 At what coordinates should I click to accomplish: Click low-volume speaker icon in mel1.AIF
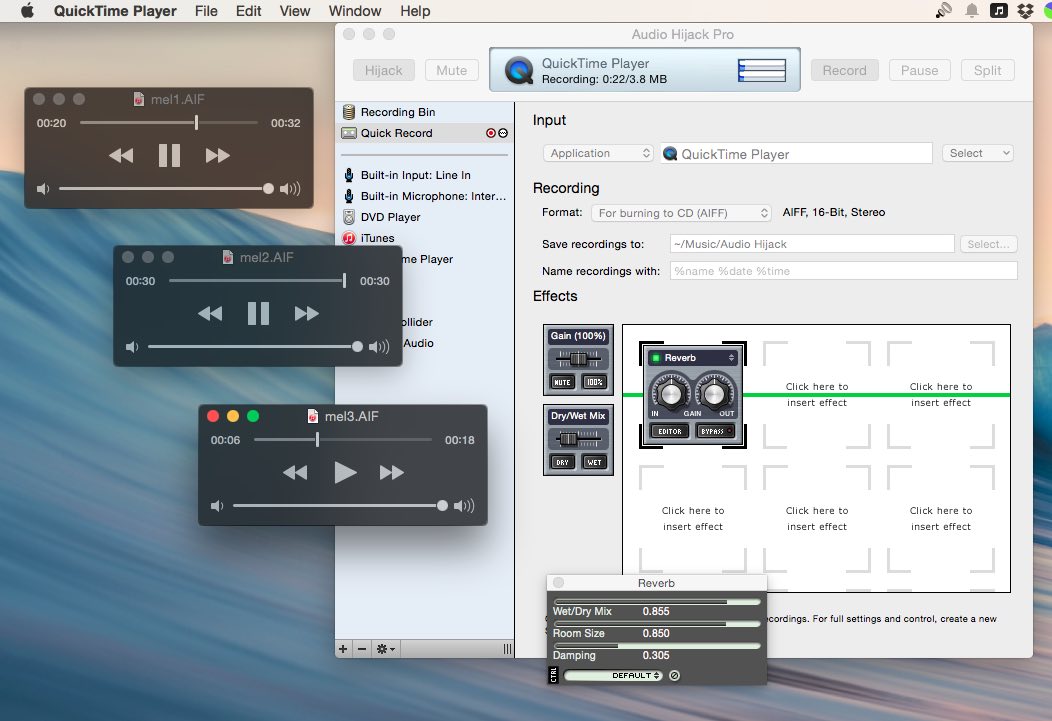(43, 189)
